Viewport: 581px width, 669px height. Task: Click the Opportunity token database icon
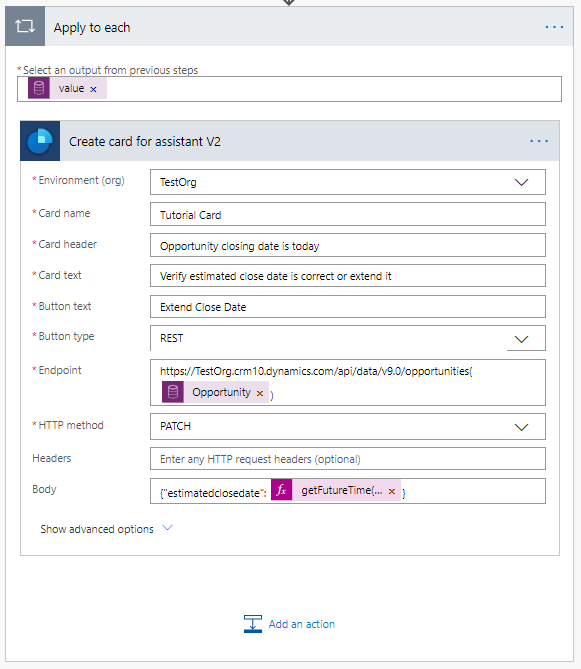173,392
